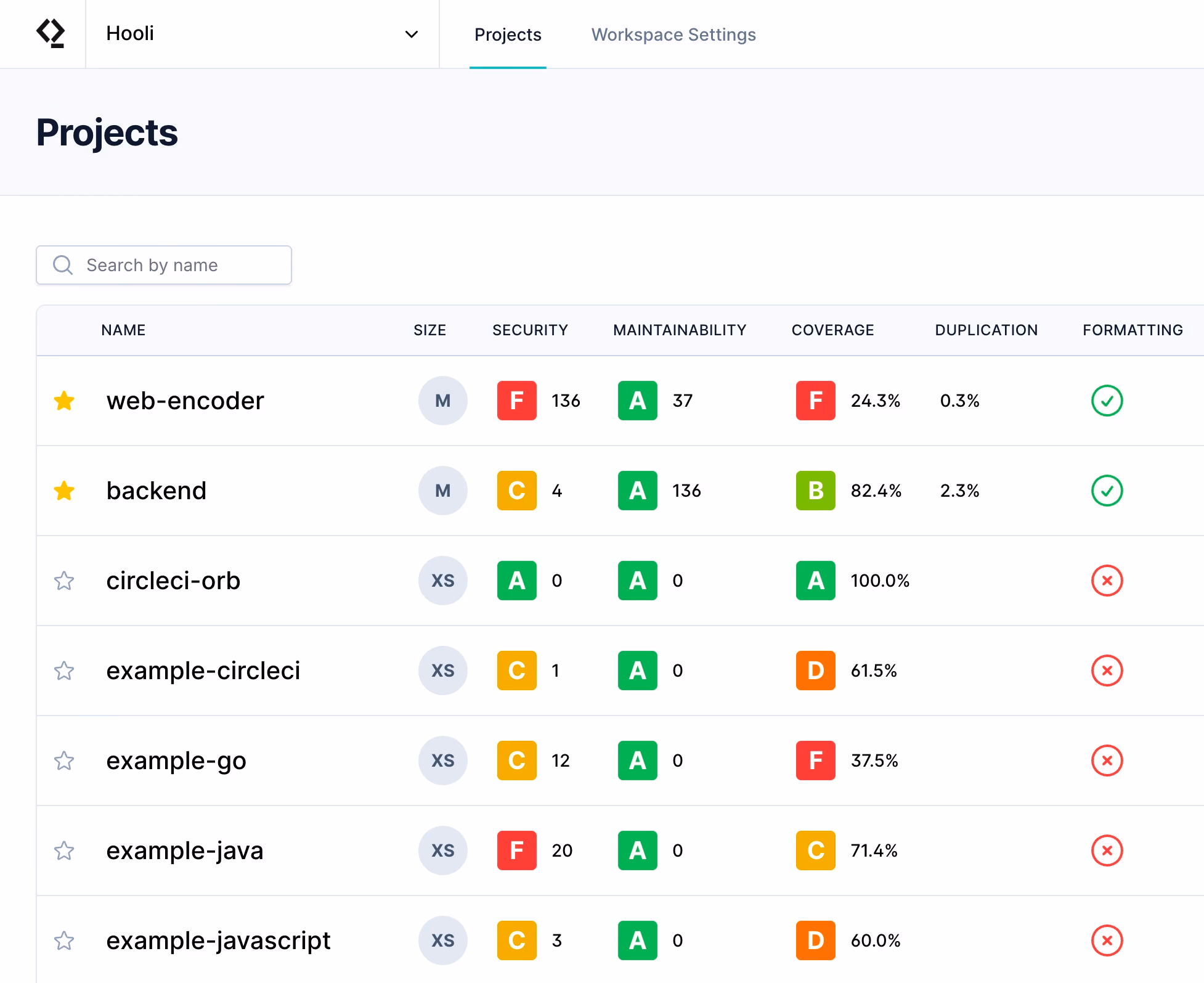Image resolution: width=1204 pixels, height=983 pixels.
Task: Open the example-circleci project
Action: (203, 671)
